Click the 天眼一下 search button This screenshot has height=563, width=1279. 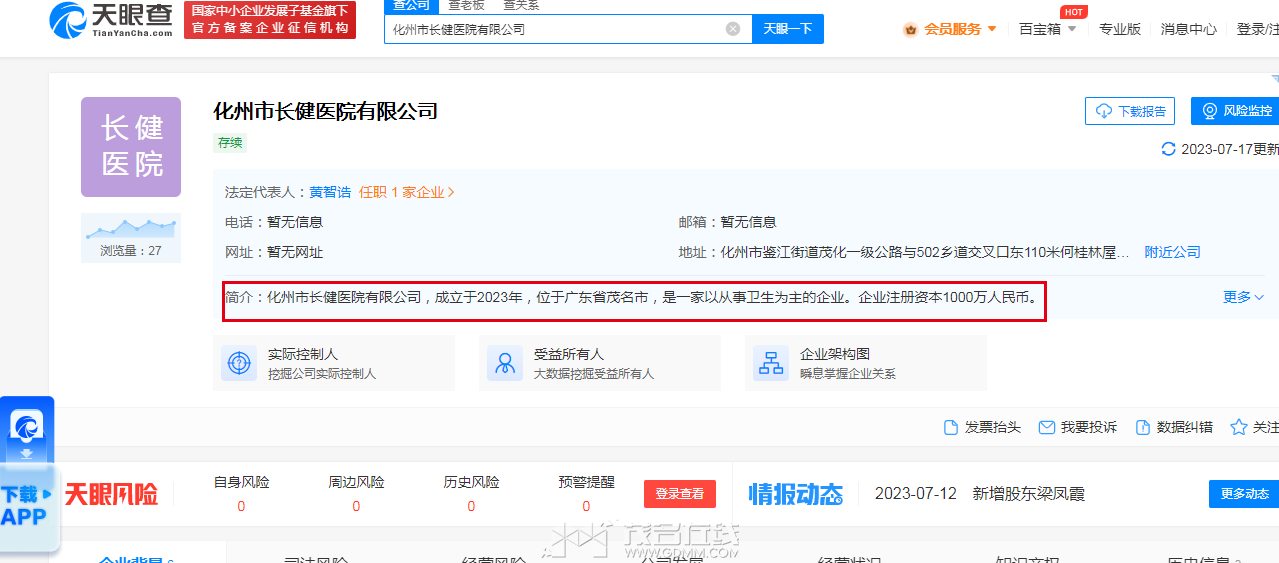pos(788,29)
